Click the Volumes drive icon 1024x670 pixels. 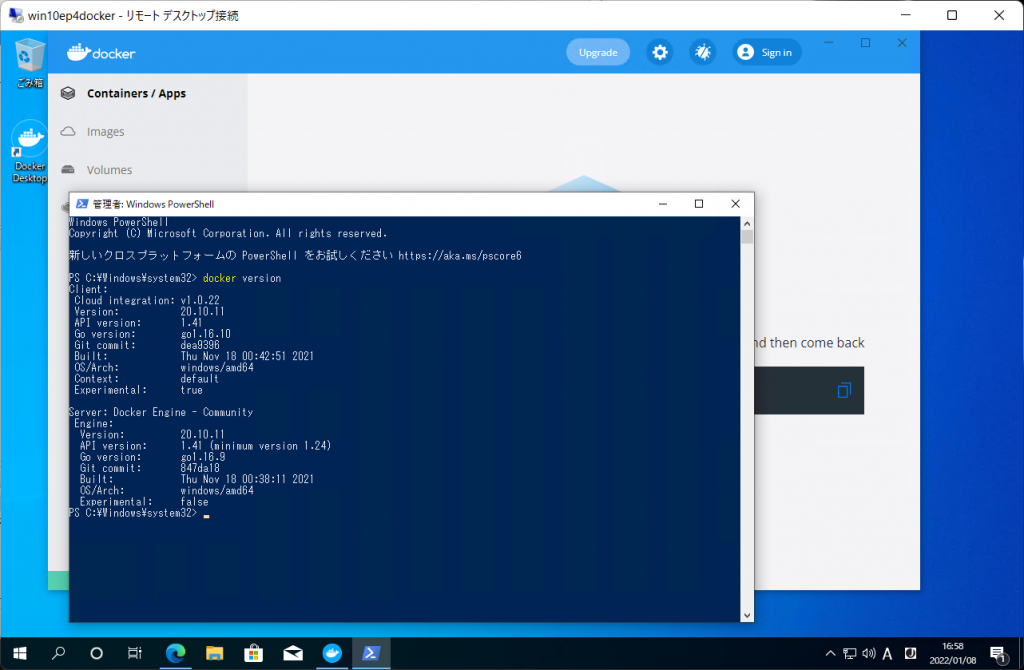click(68, 170)
